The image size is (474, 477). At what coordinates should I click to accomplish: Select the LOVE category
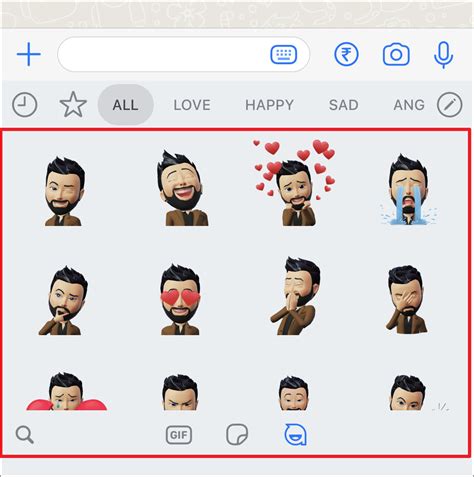click(192, 105)
